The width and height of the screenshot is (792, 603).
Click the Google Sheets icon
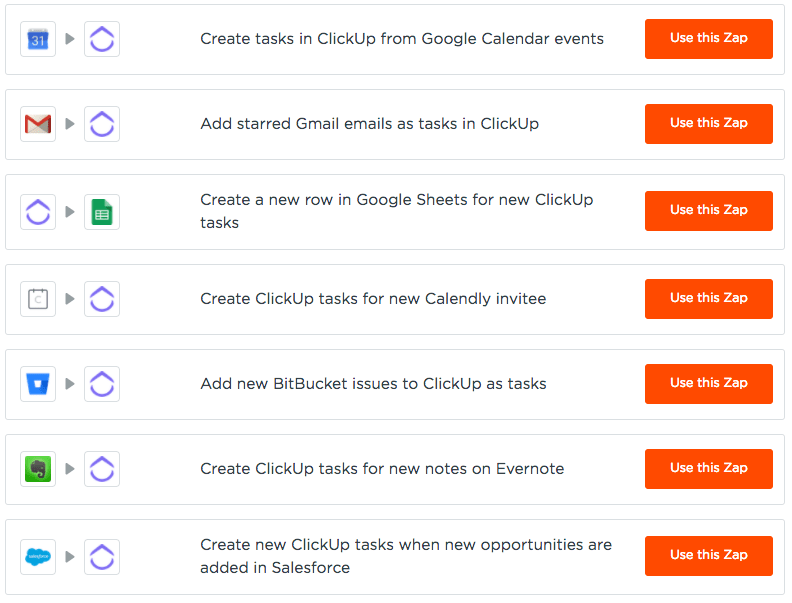coord(102,212)
